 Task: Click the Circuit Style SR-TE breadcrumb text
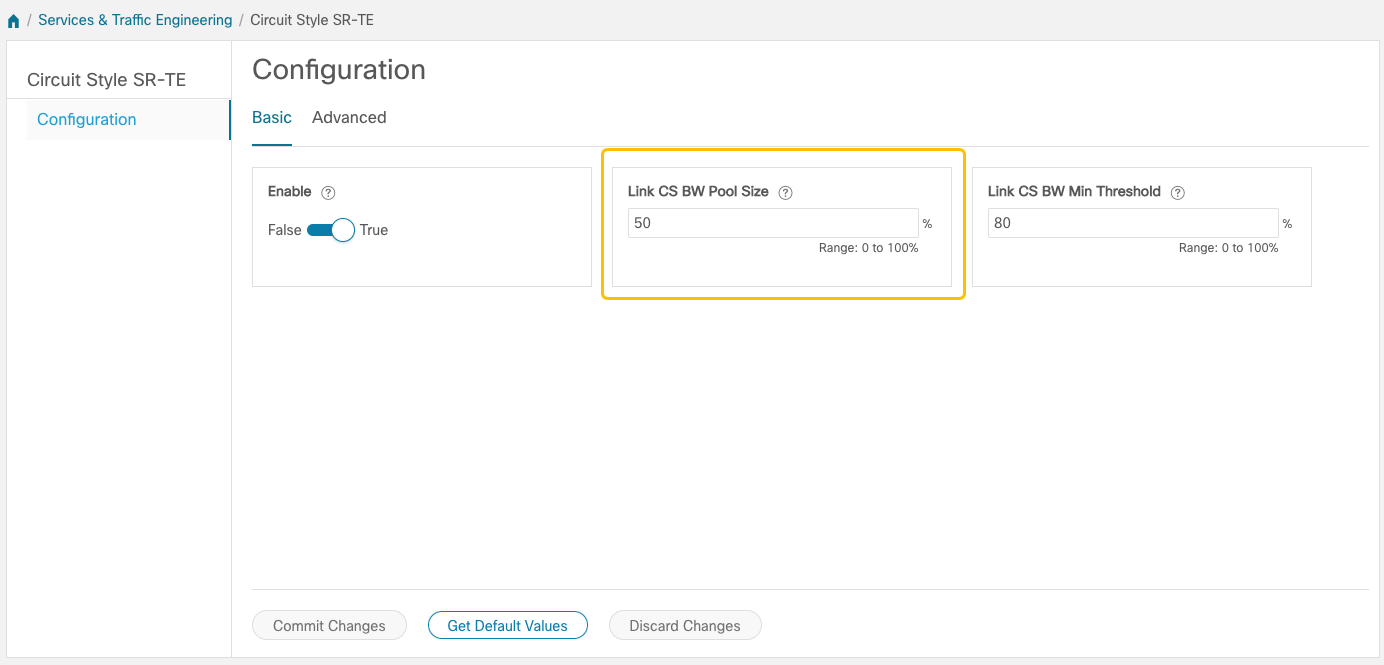pyautogui.click(x=312, y=20)
